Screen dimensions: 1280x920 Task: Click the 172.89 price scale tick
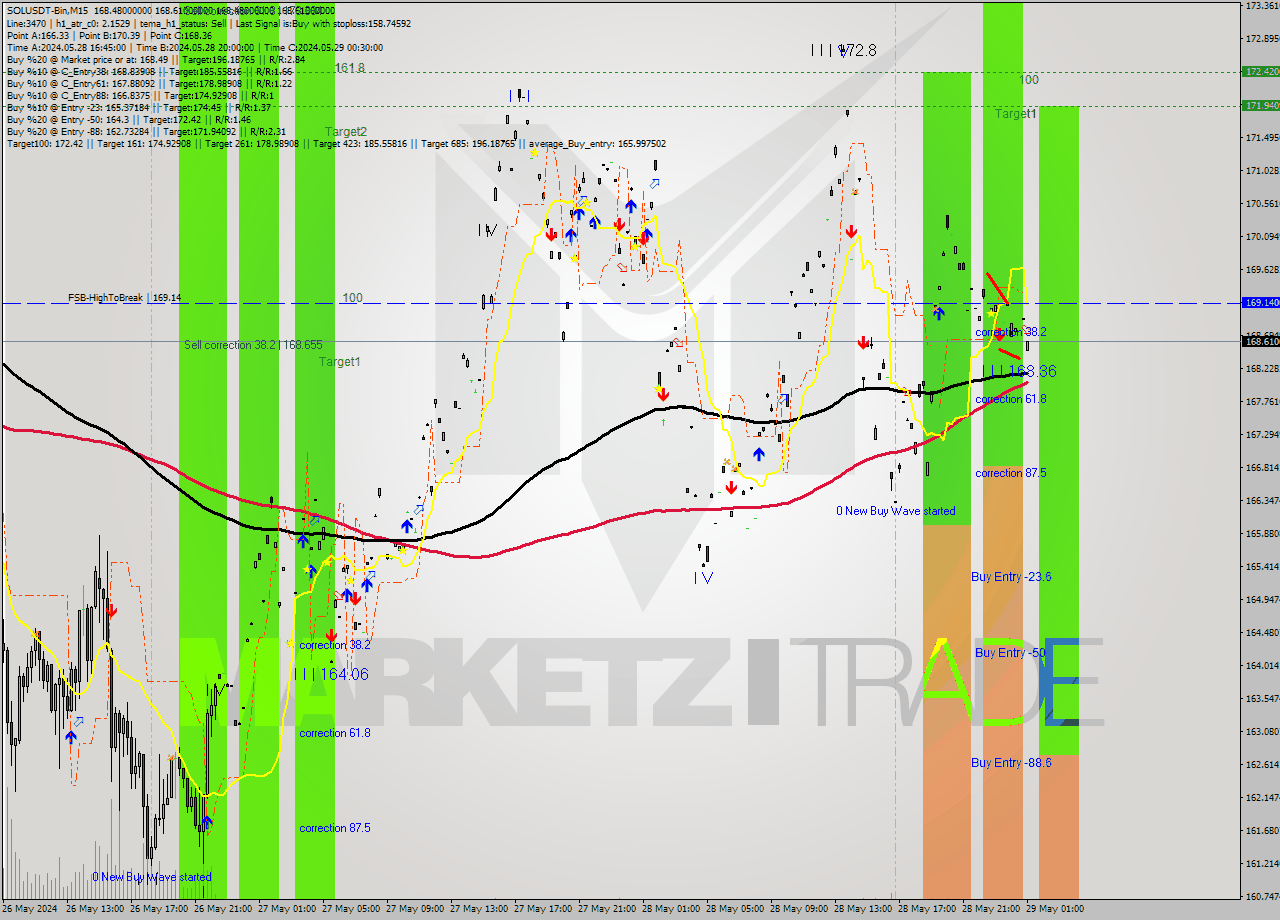coord(1262,39)
